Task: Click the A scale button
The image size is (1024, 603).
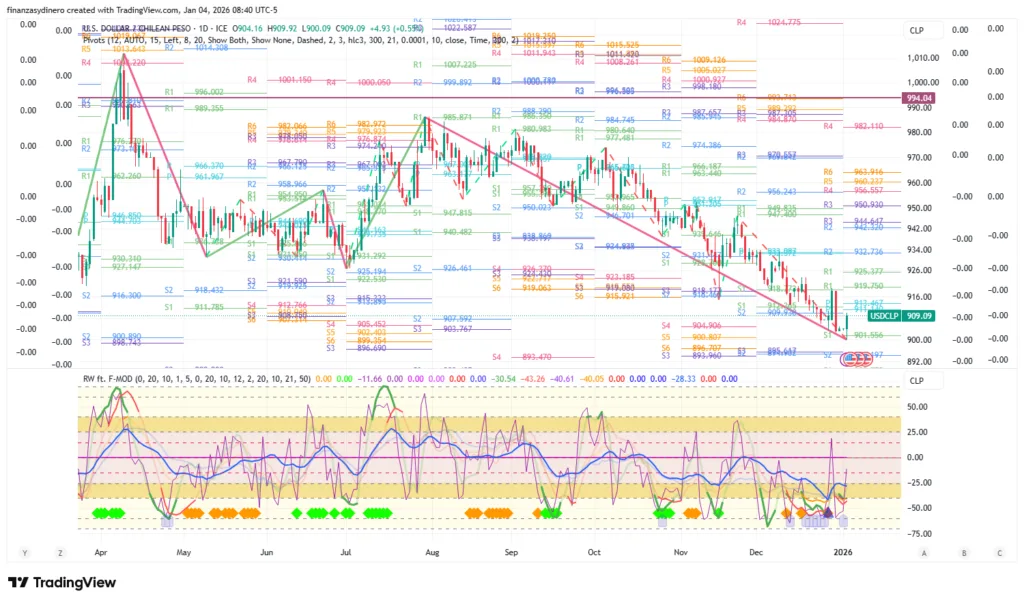Action: click(x=925, y=551)
